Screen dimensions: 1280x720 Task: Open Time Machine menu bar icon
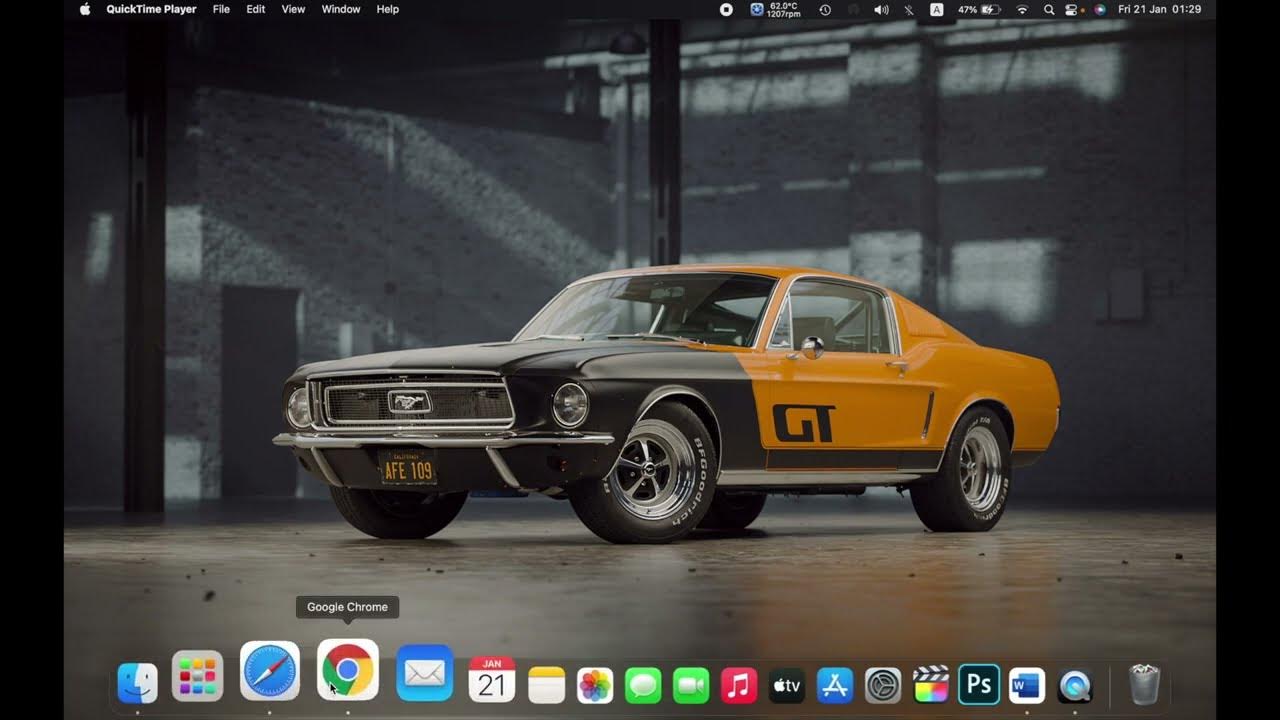tap(825, 9)
